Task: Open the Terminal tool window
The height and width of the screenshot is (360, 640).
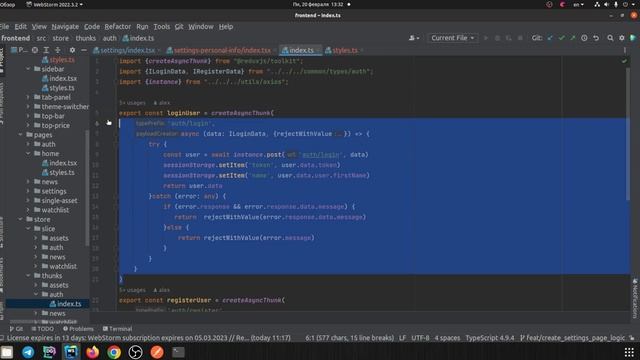Action: pyautogui.click(x=118, y=329)
